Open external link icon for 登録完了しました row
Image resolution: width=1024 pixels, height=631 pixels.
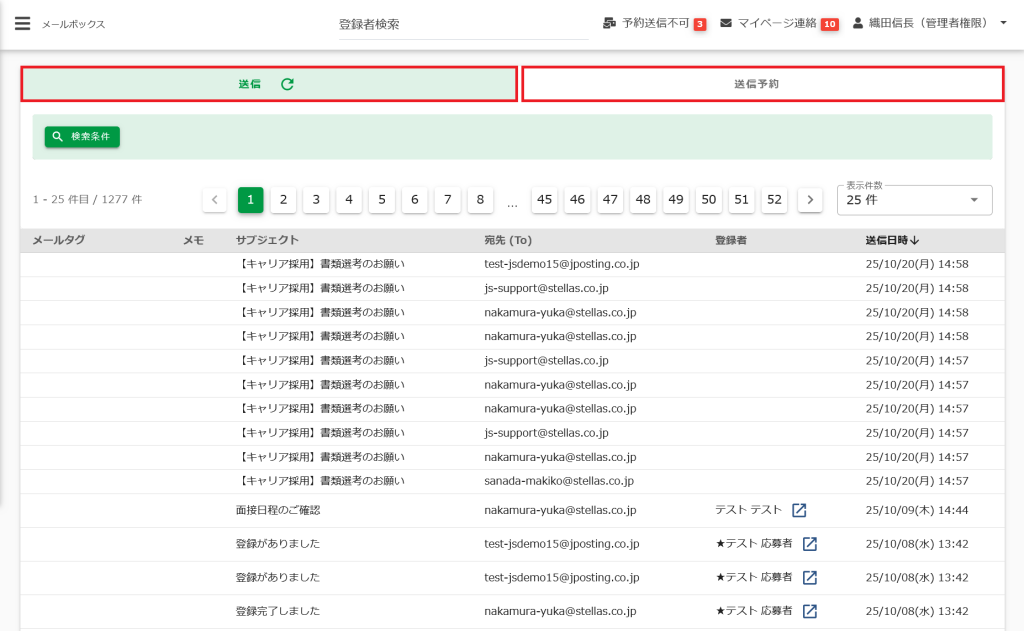pyautogui.click(x=810, y=611)
